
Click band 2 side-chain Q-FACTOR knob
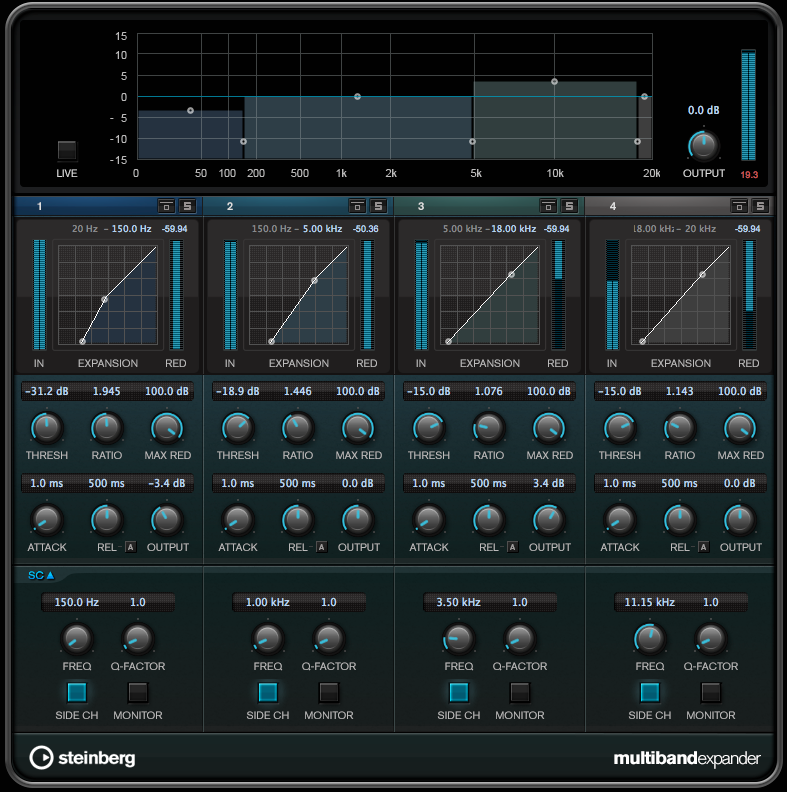click(329, 639)
